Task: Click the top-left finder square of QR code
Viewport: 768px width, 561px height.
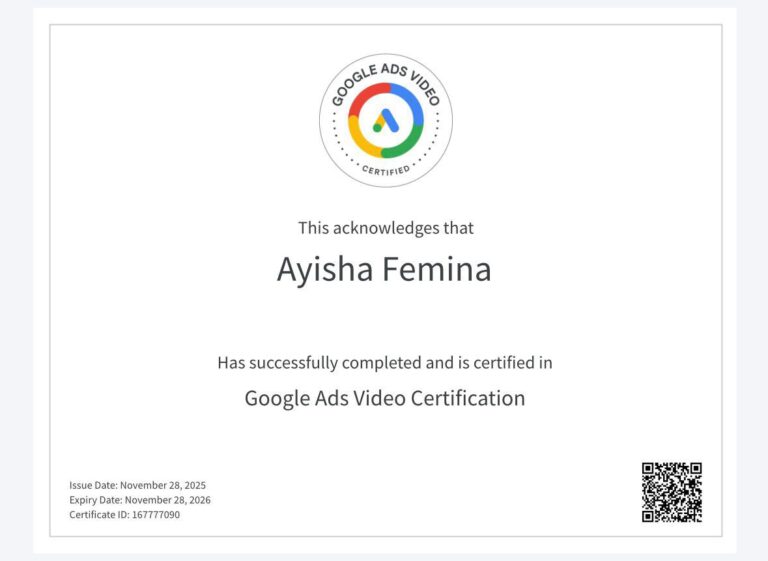Action: 649,470
